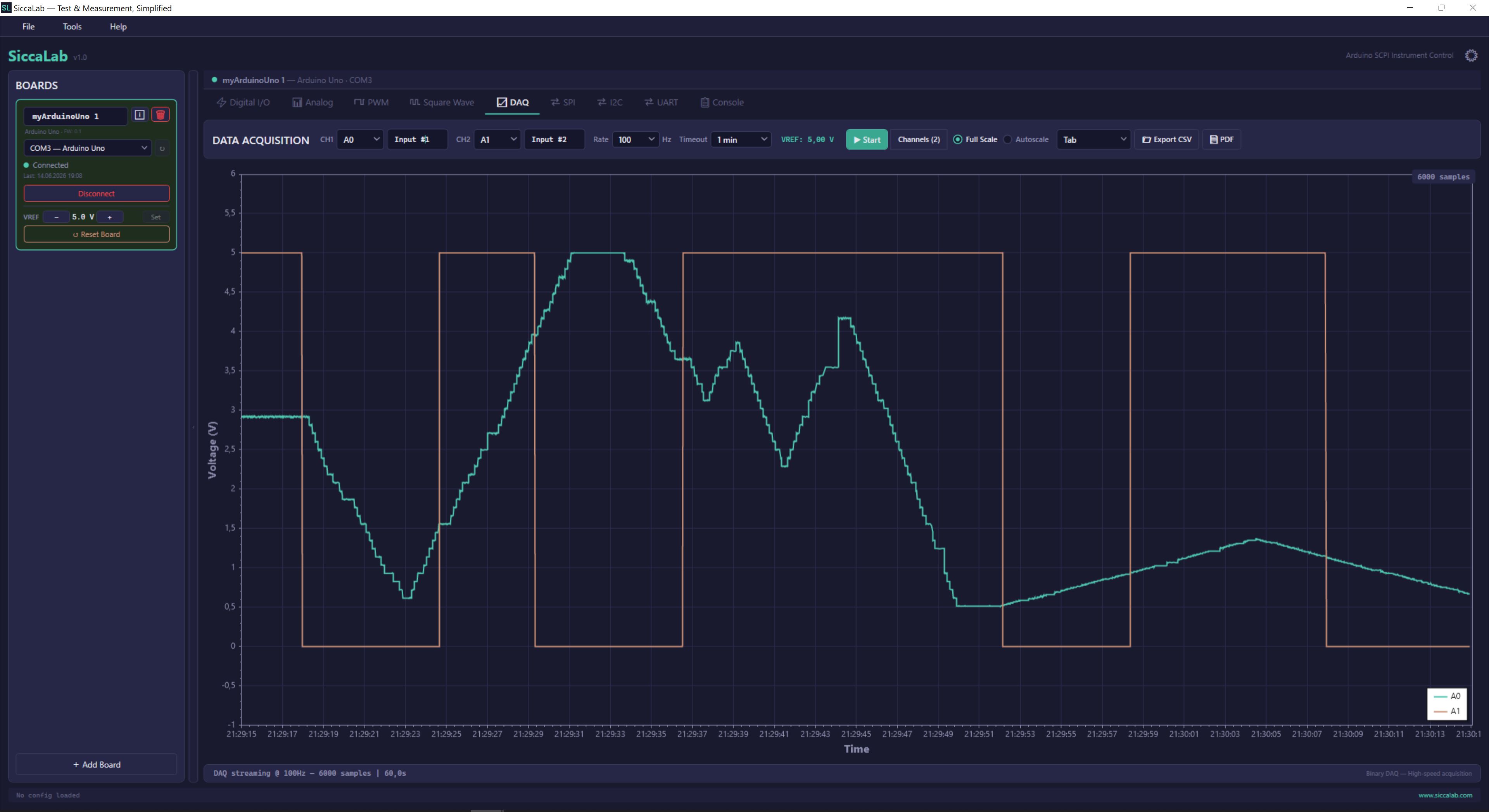1489x812 pixels.
Task: Decrease VREF with minus button
Action: coord(56,217)
